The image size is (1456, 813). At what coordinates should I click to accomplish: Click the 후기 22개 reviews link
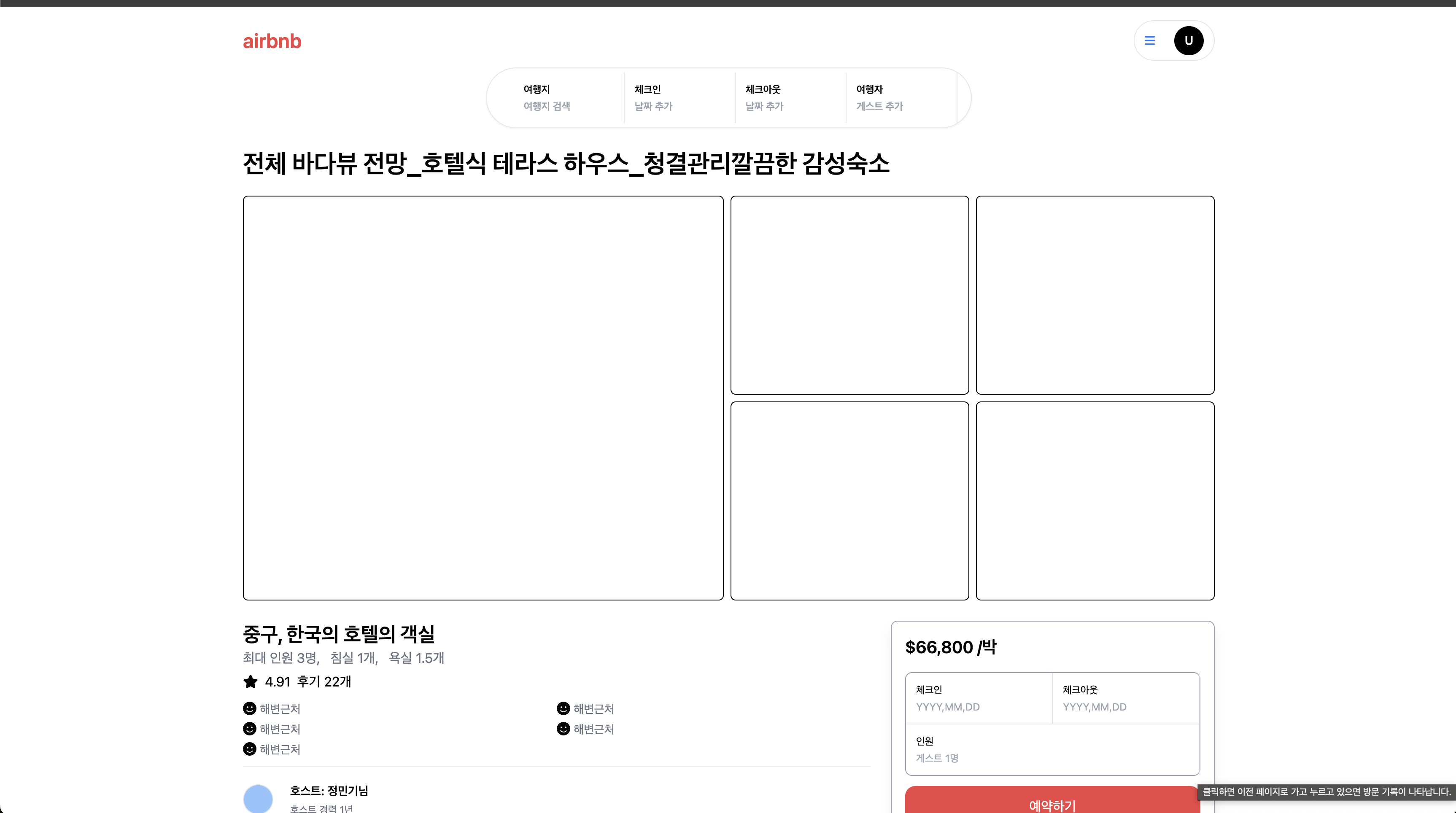(324, 681)
